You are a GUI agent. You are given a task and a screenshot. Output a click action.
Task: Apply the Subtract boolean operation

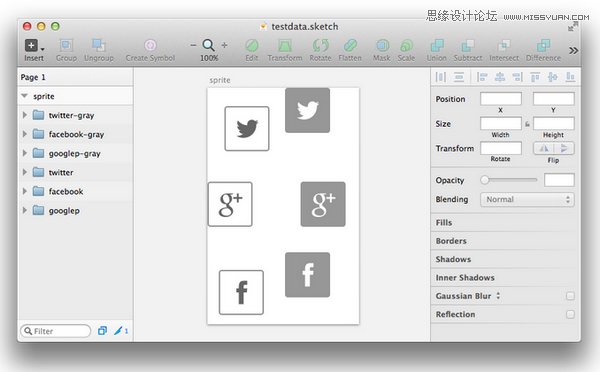[468, 46]
